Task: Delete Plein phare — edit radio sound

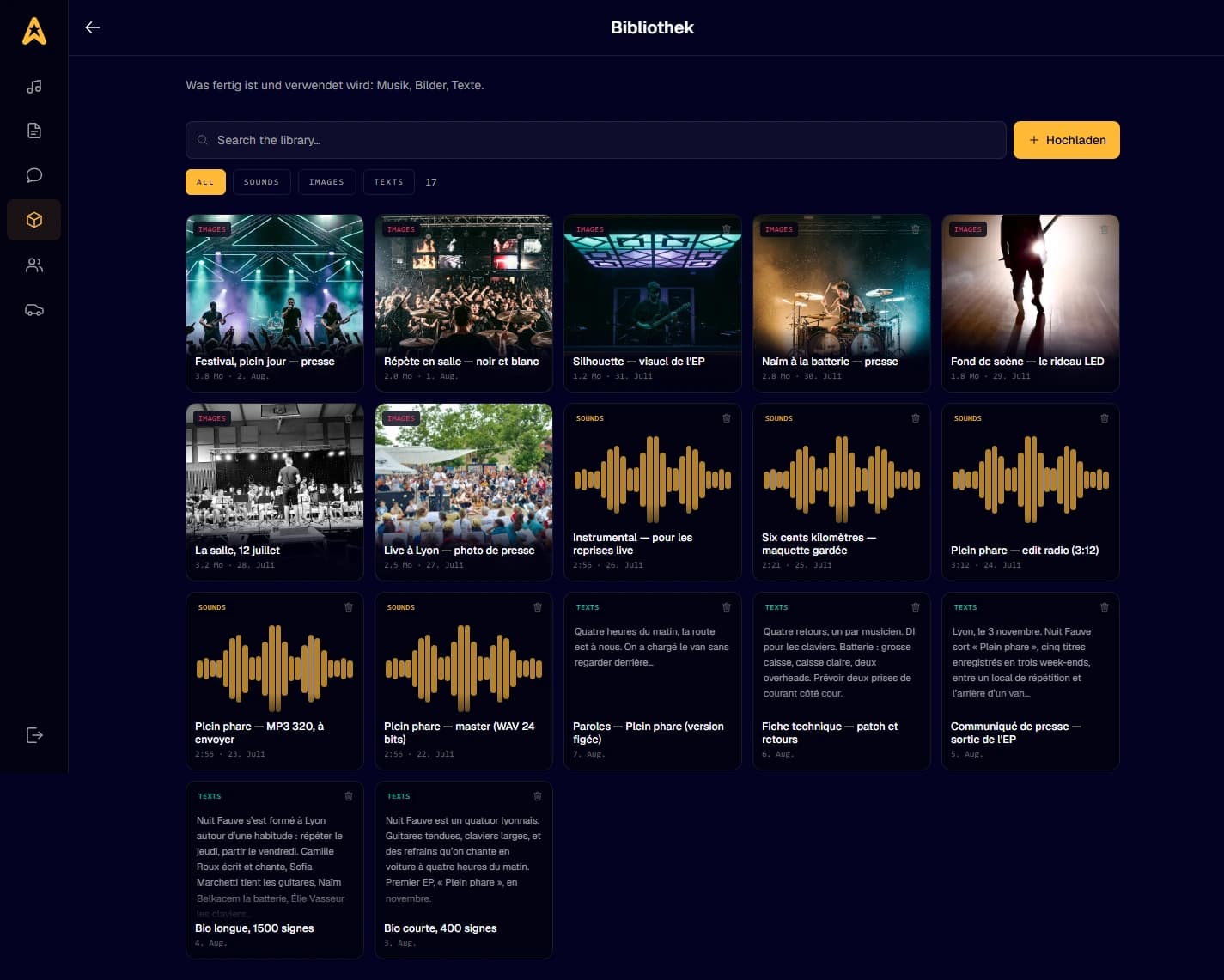Action: (1105, 418)
